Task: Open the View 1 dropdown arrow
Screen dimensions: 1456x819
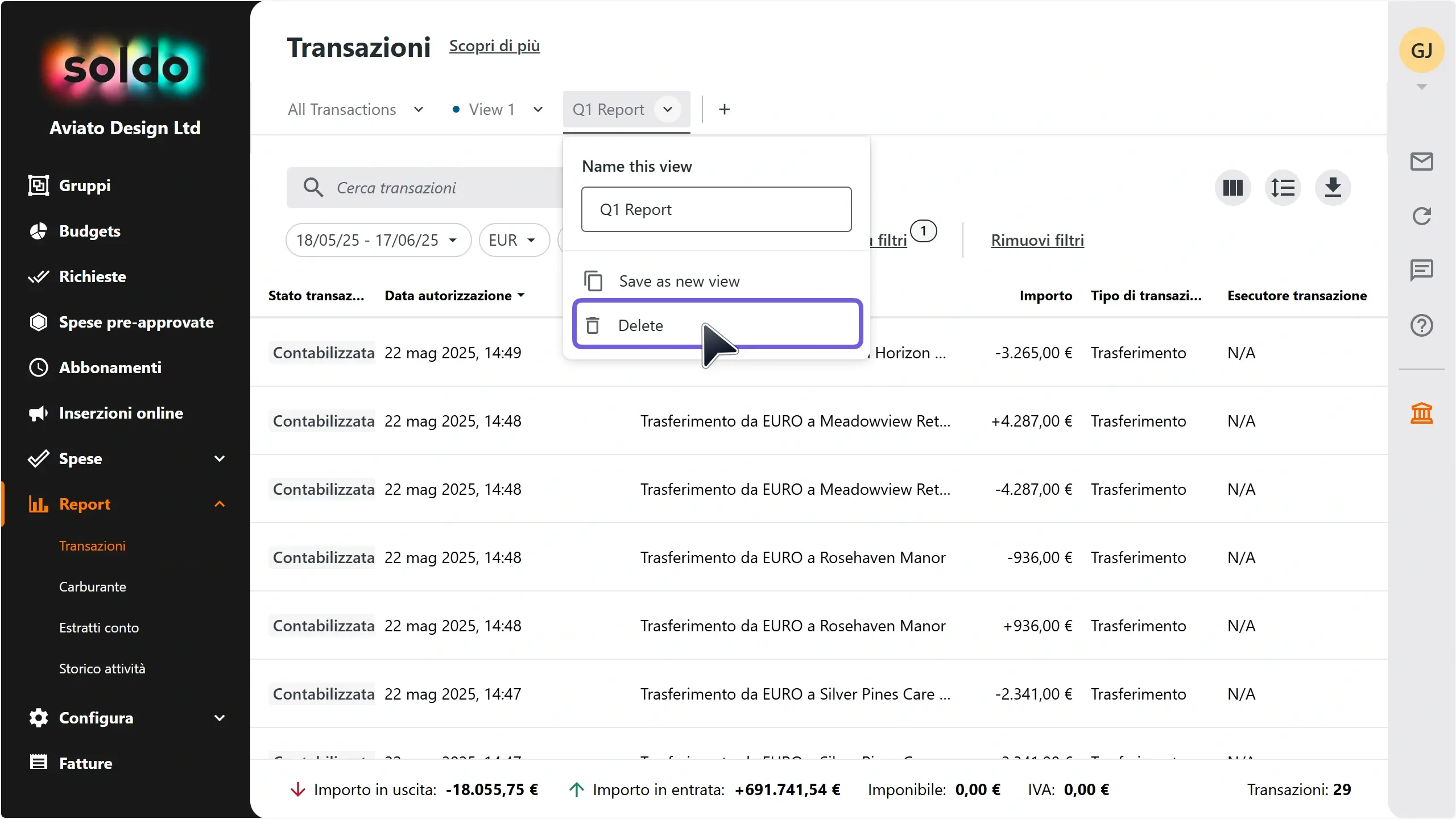Action: [x=538, y=109]
